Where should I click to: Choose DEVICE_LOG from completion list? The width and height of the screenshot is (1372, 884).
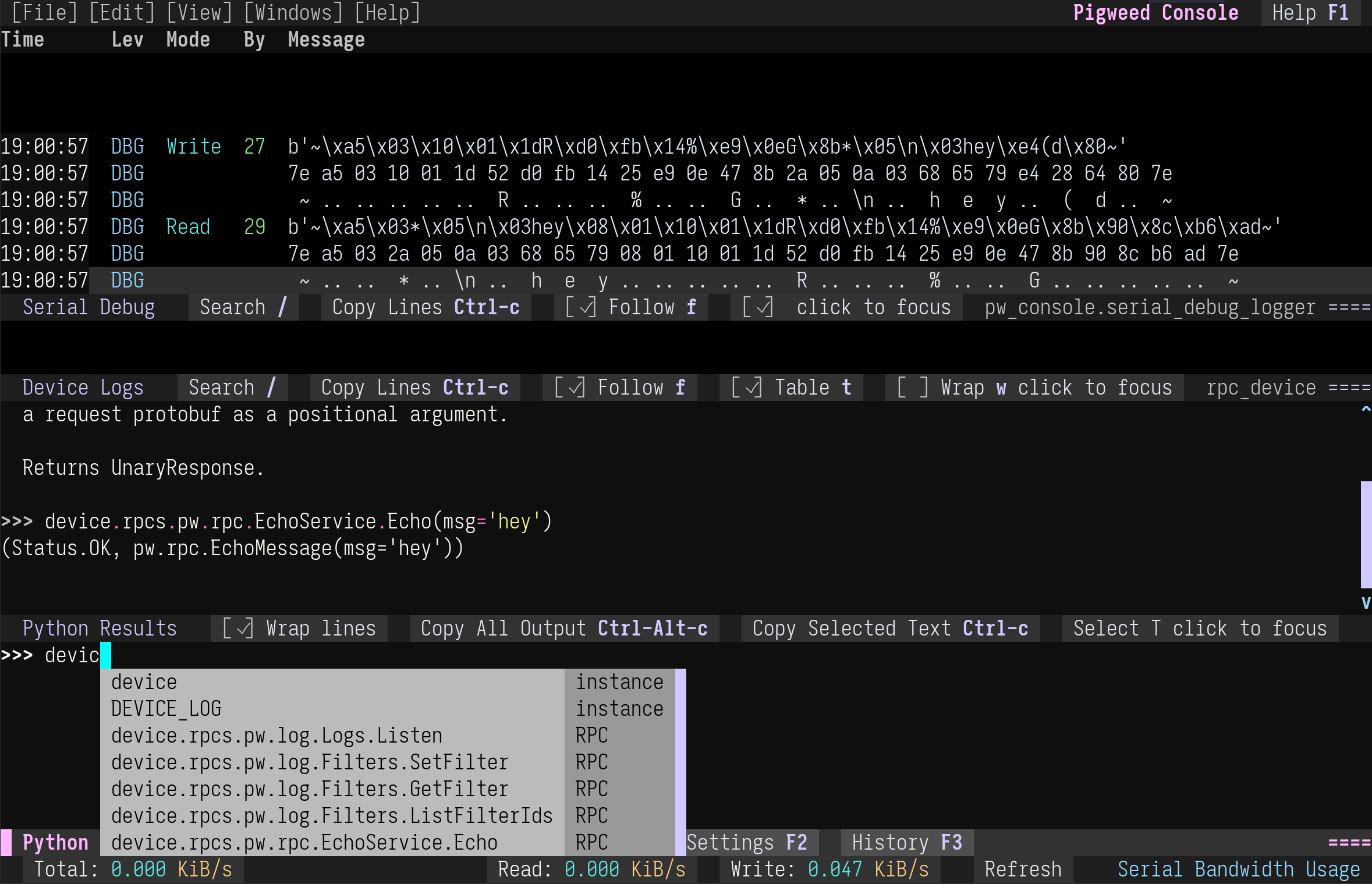(166, 709)
